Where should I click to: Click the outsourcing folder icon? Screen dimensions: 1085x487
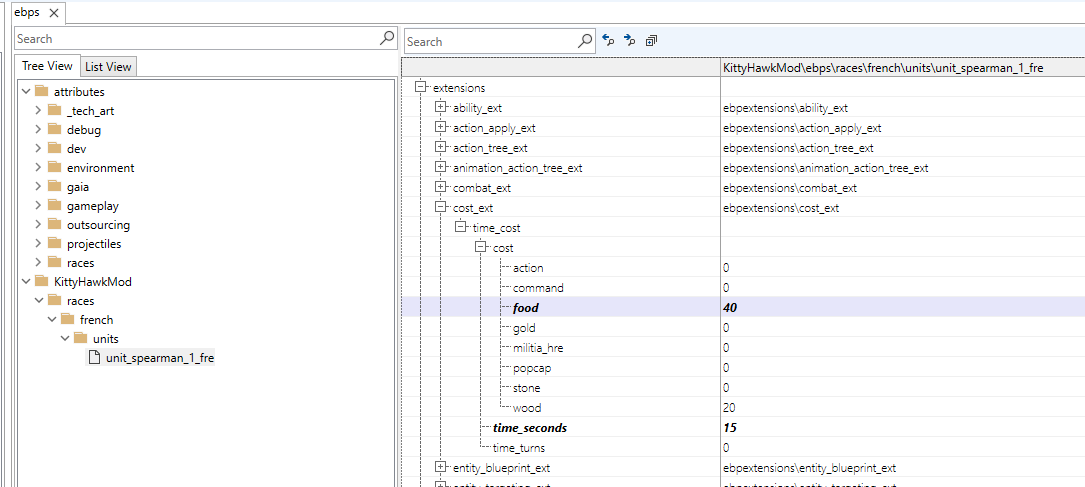(54, 225)
